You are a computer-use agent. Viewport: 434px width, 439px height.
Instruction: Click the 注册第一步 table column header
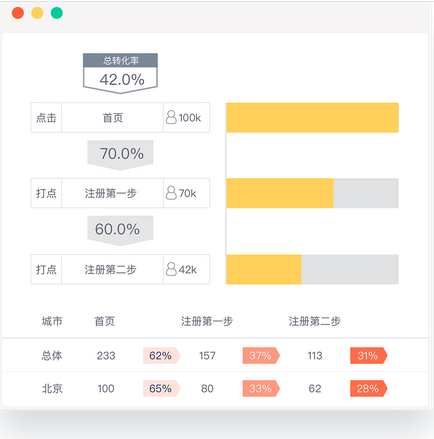coord(207,321)
